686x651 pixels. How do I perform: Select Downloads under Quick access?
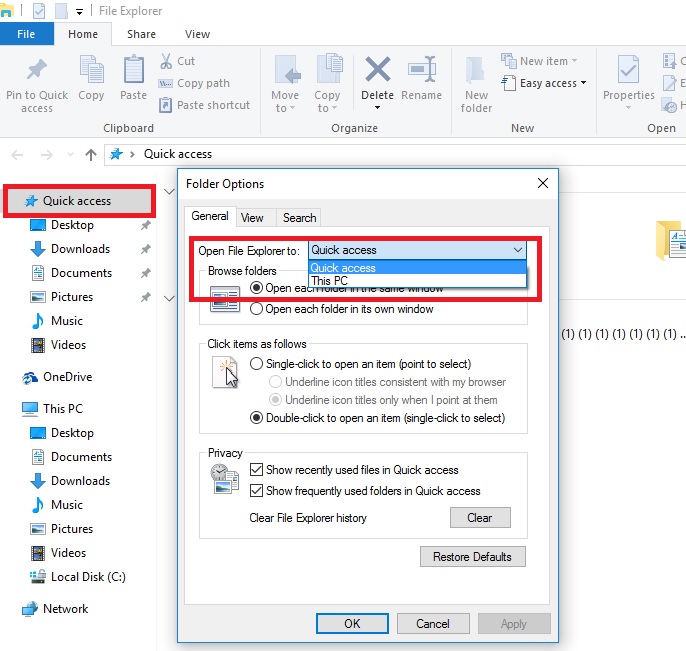80,249
